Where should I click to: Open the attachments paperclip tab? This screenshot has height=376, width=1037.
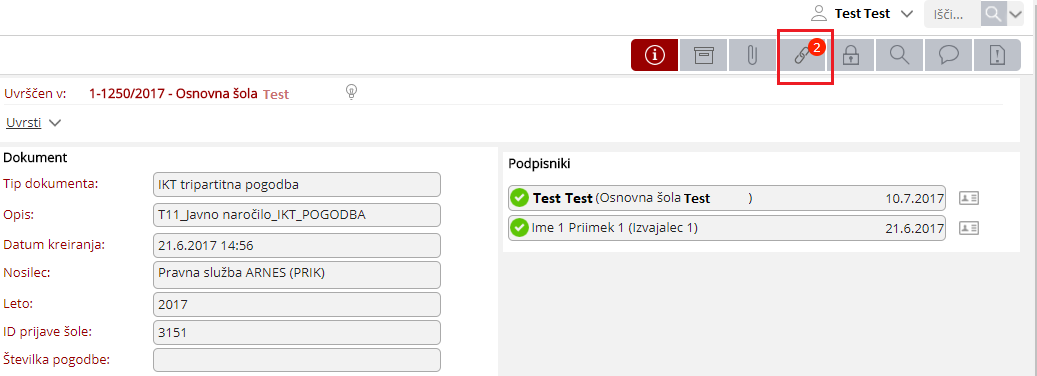(752, 56)
